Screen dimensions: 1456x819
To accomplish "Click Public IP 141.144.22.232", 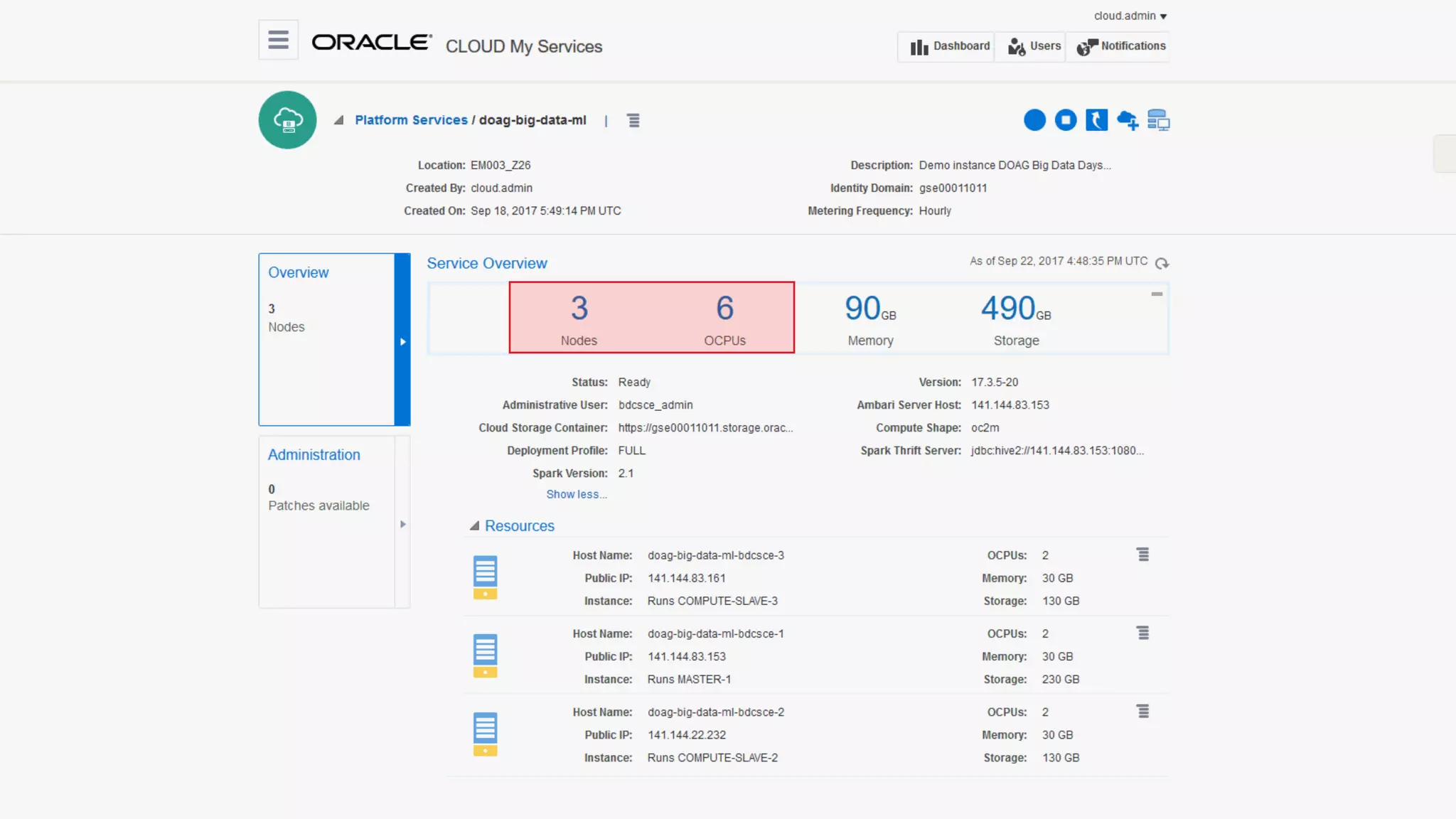I will [686, 734].
